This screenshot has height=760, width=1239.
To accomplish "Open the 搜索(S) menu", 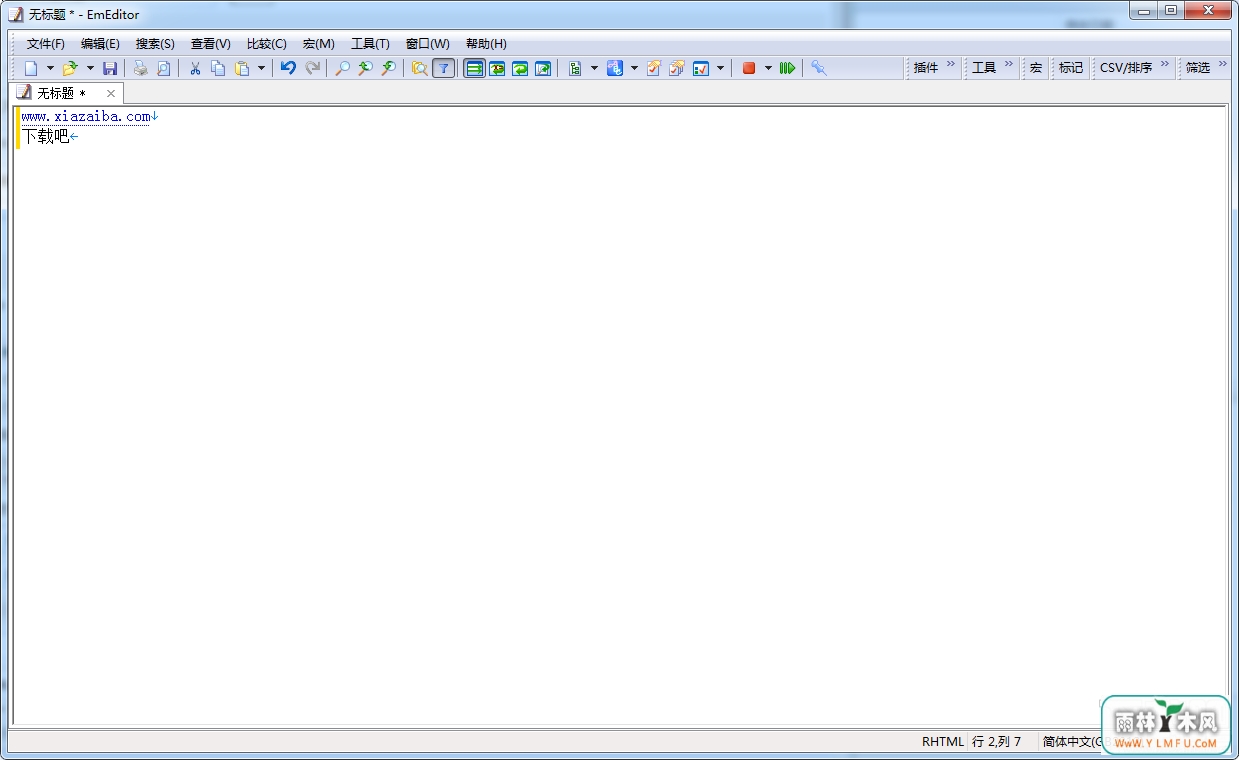I will pyautogui.click(x=155, y=44).
